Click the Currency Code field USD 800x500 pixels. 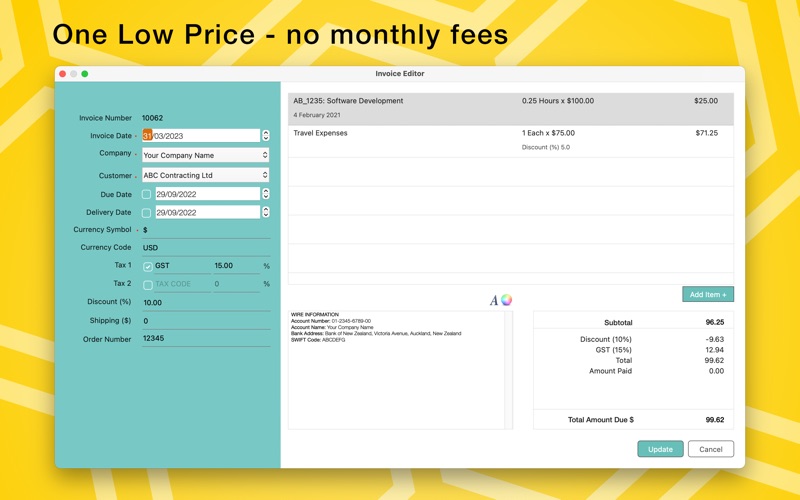(206, 248)
